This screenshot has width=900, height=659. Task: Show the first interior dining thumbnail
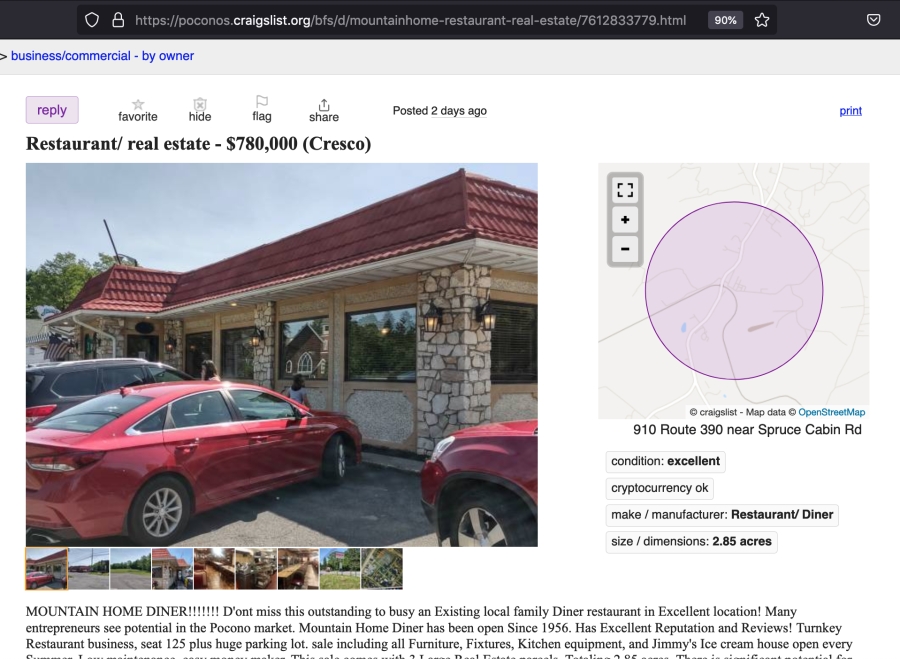214,569
